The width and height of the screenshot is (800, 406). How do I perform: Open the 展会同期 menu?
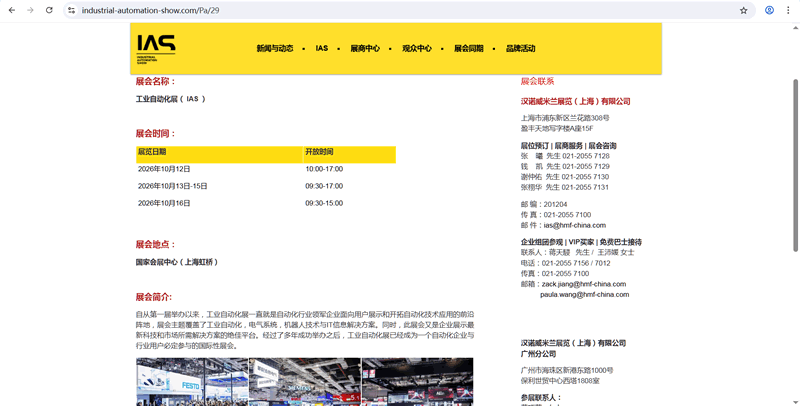point(468,48)
